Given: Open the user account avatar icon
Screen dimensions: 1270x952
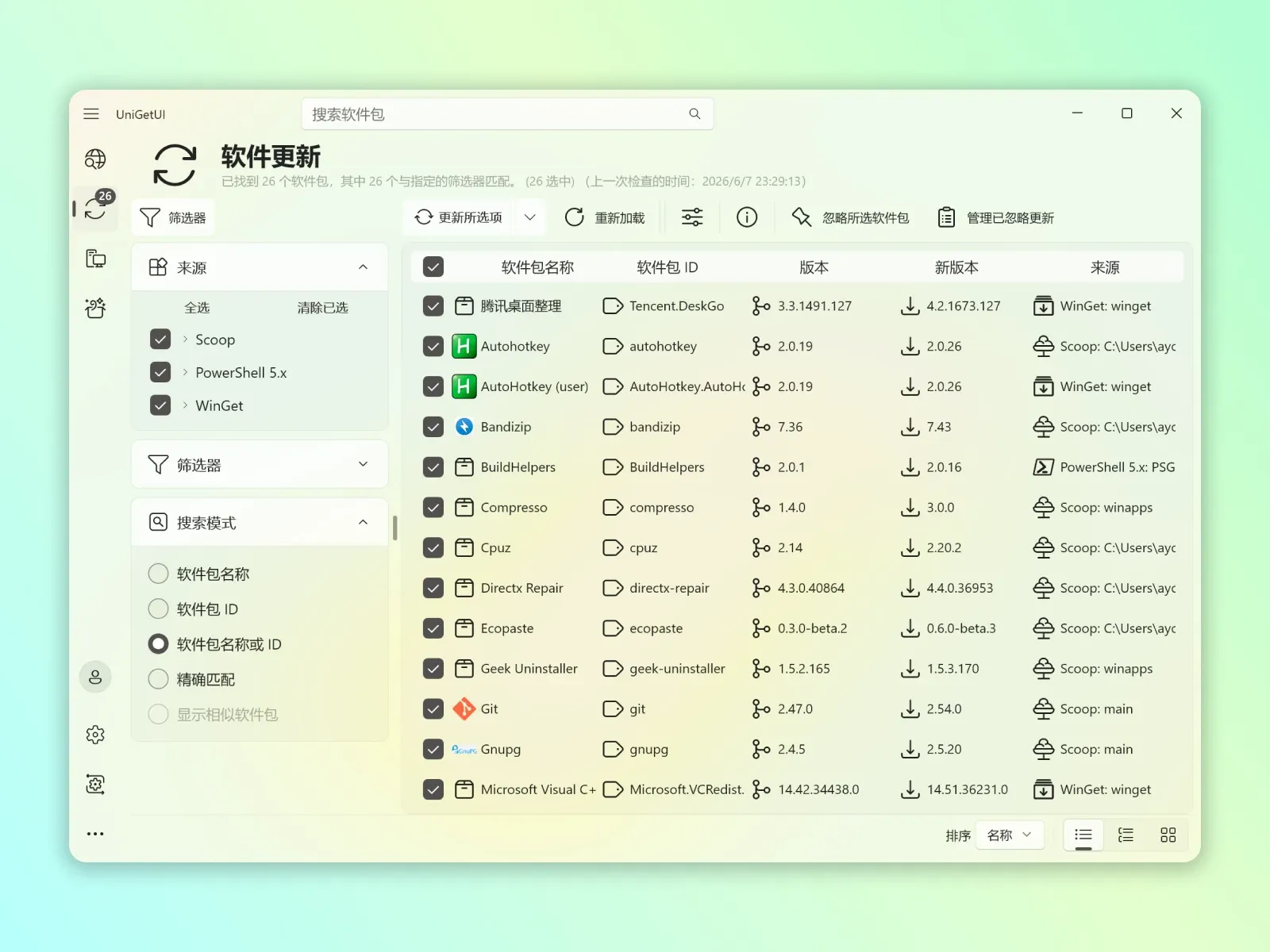Looking at the screenshot, I should point(95,677).
